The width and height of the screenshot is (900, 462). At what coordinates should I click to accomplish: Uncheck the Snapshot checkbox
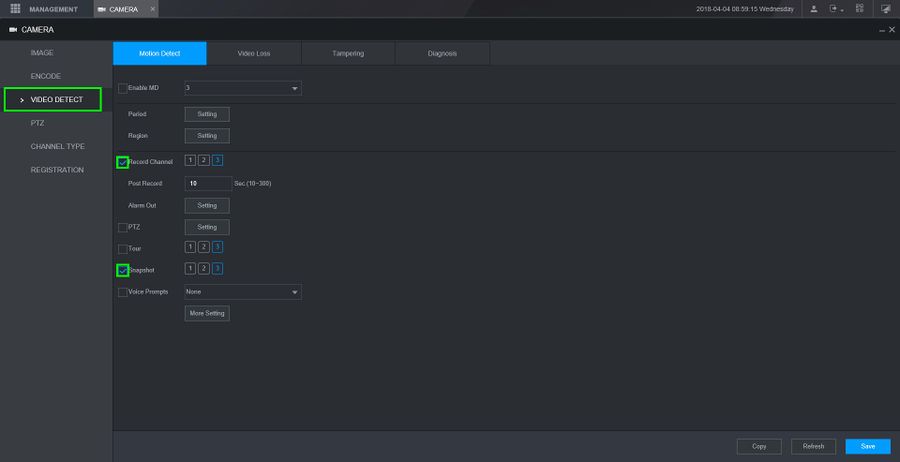point(122,270)
